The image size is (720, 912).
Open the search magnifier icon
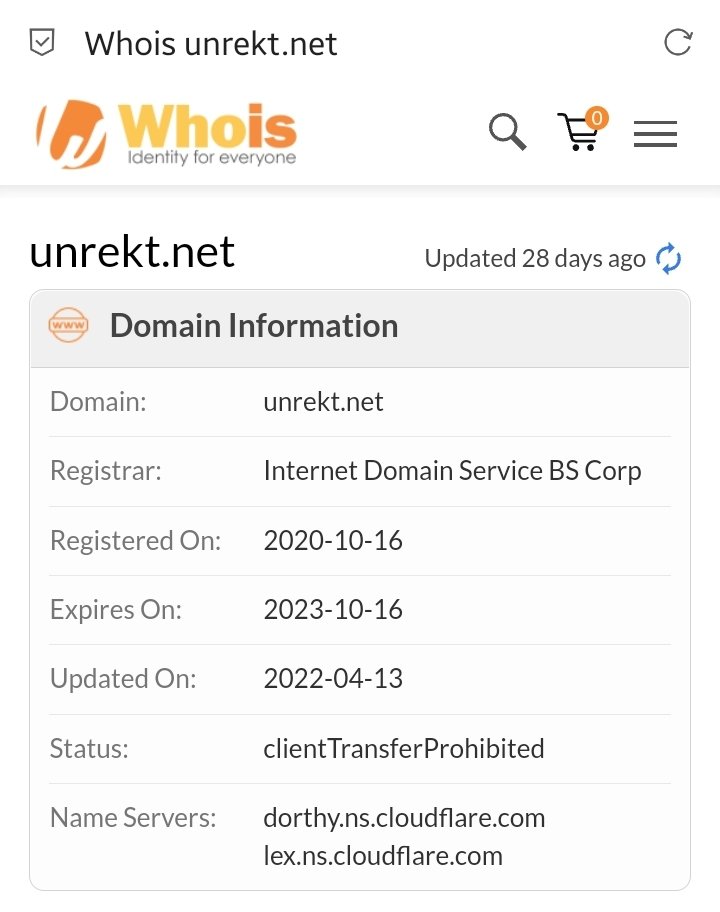point(508,132)
